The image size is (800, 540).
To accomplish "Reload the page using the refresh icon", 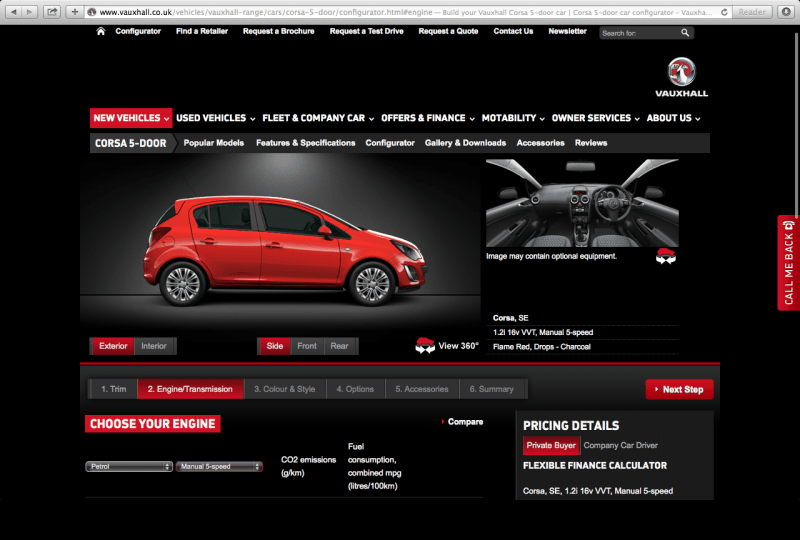I will (724, 12).
